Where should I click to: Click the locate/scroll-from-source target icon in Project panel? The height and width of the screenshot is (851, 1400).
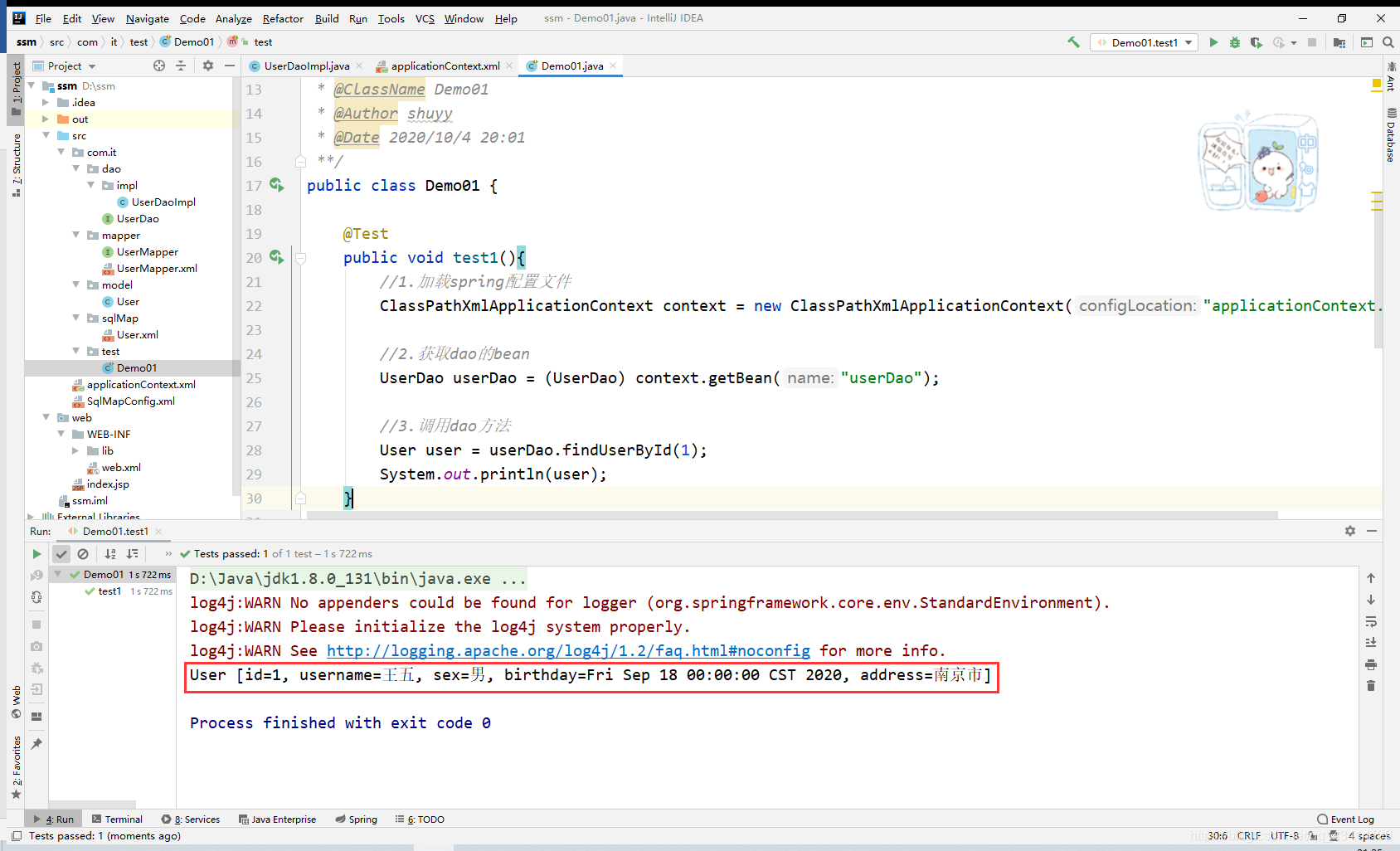click(x=159, y=66)
